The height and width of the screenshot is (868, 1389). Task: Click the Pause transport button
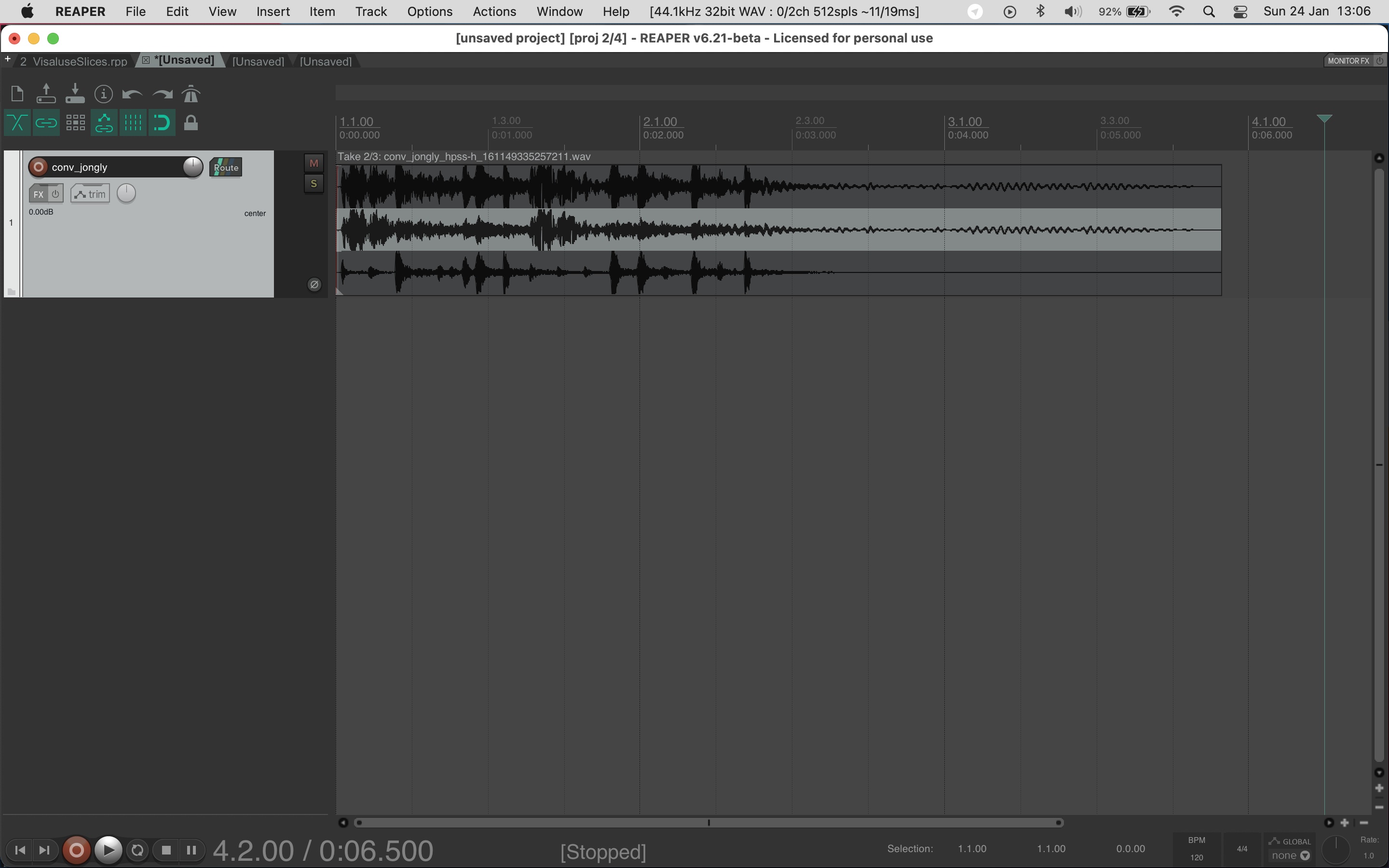[x=191, y=850]
